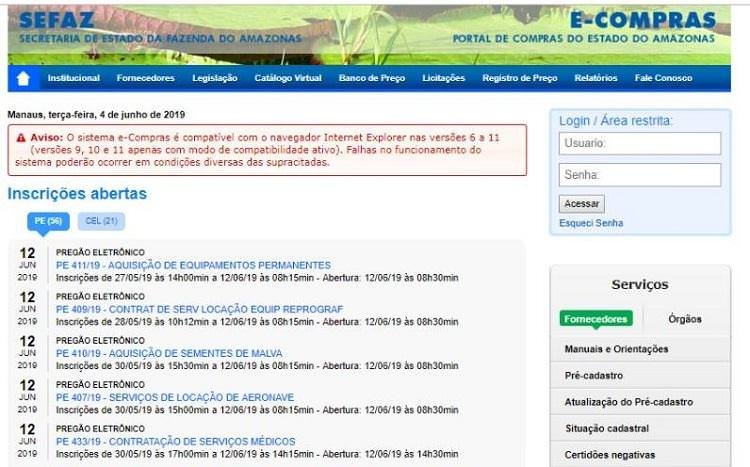
Task: Open PE 411/19 Aquisição de Equipamentos Permanentes
Action: pos(193,265)
